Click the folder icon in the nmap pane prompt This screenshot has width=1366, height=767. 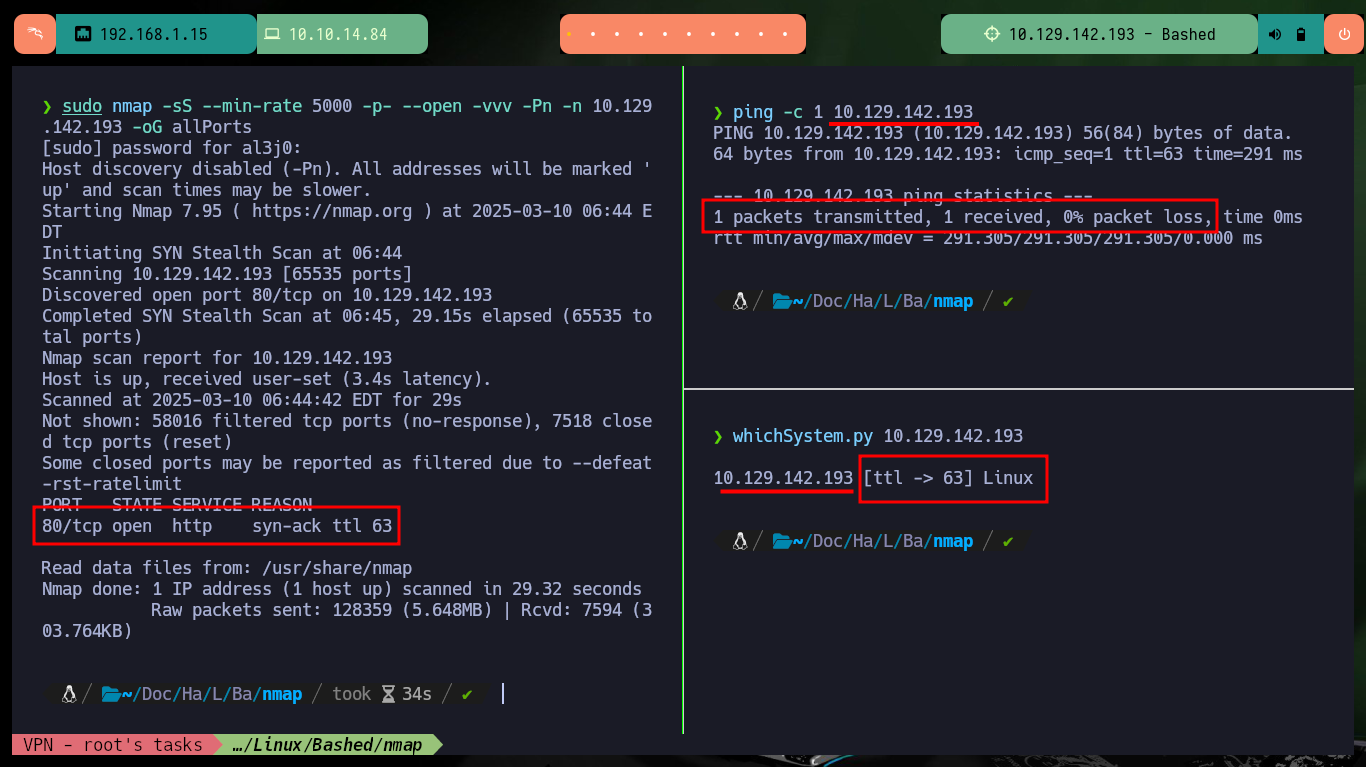pyautogui.click(x=111, y=693)
